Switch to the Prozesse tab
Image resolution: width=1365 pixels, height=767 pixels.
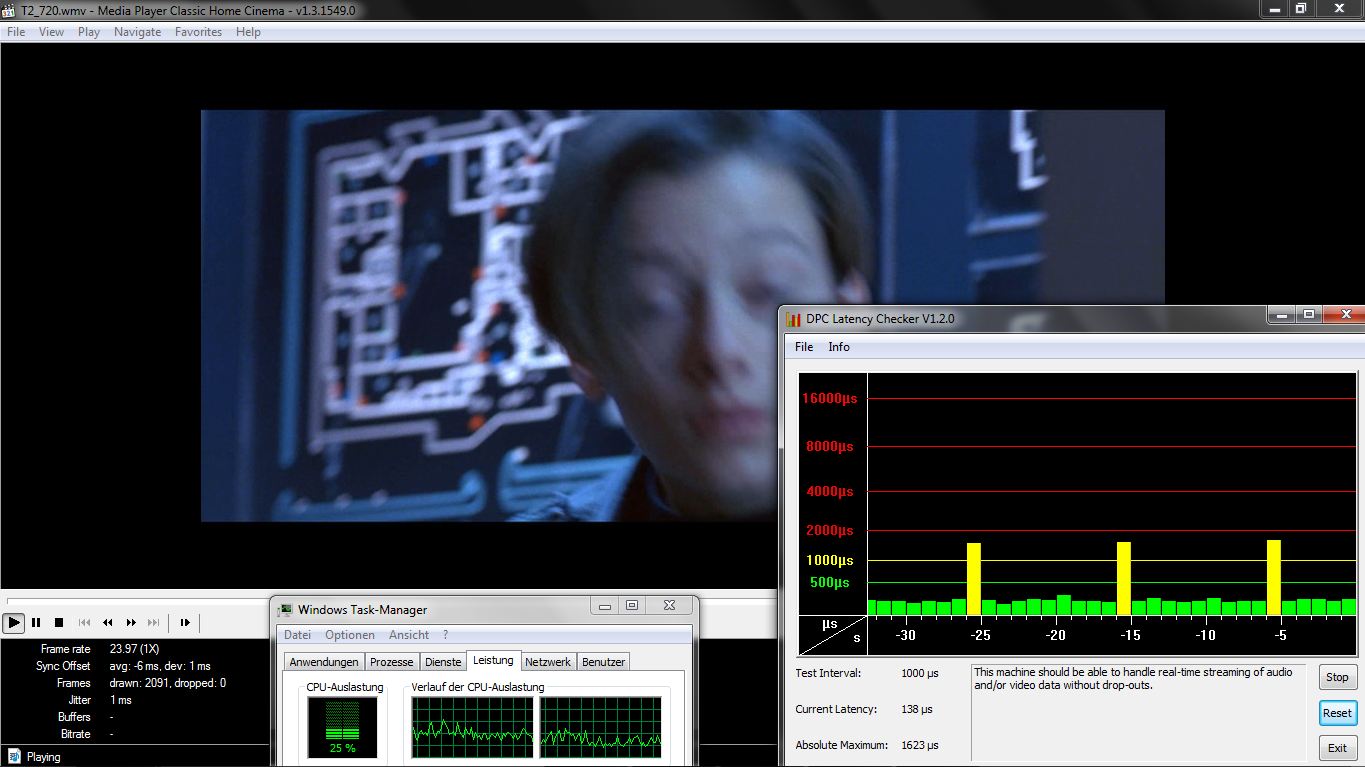pyautogui.click(x=391, y=662)
